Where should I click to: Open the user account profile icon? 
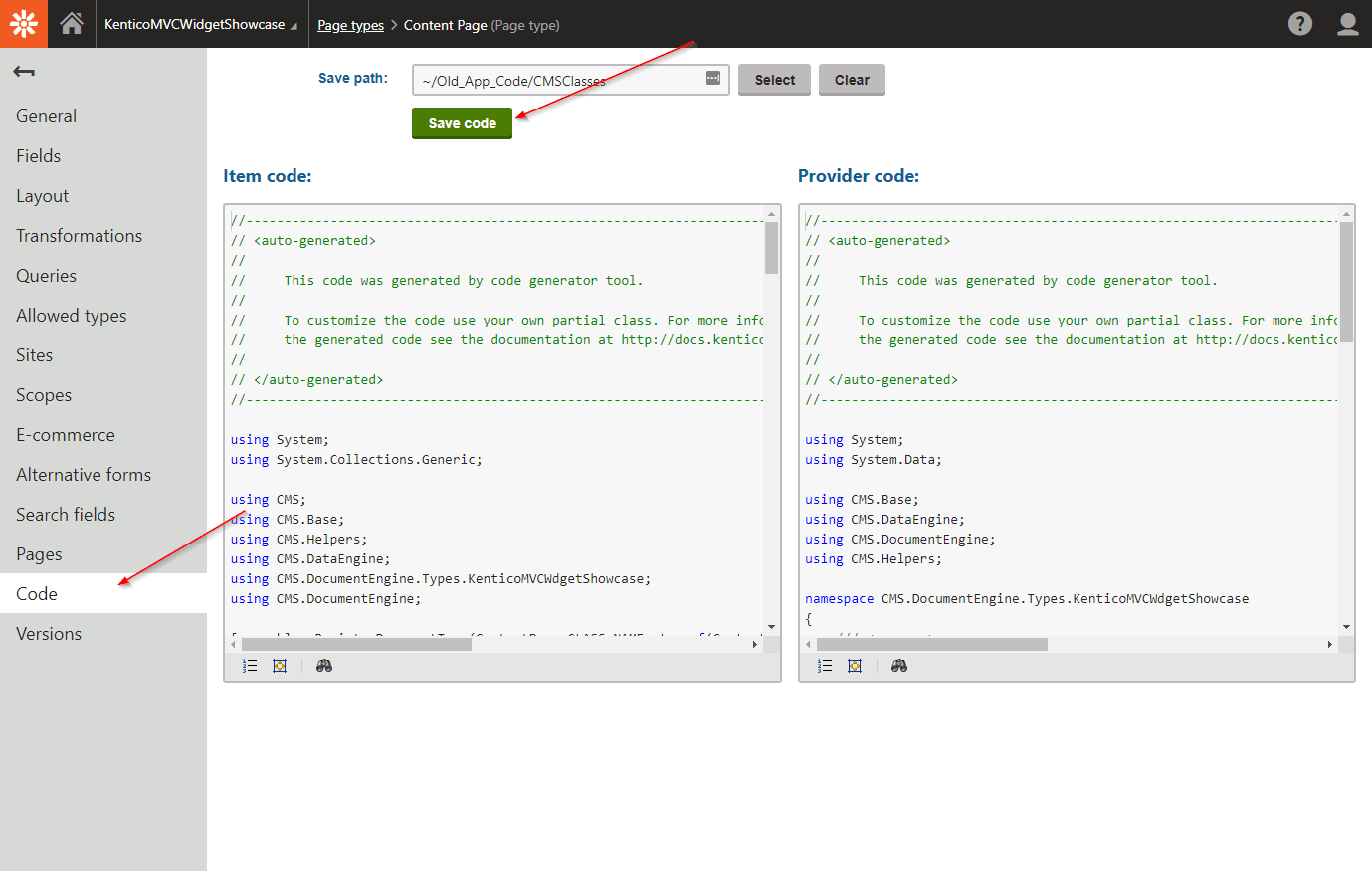point(1347,24)
